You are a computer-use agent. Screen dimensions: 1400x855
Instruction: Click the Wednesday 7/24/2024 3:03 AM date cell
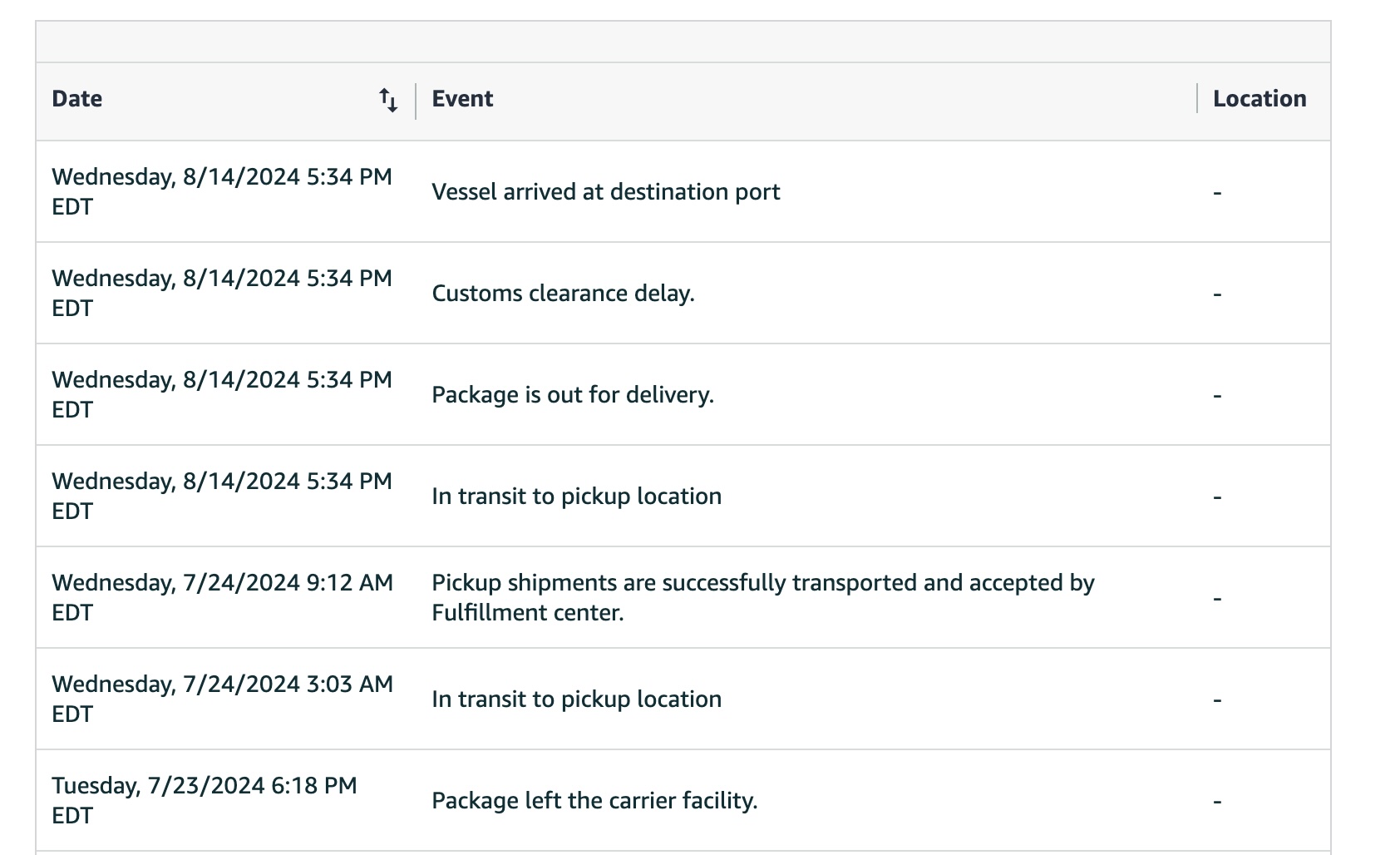[222, 699]
